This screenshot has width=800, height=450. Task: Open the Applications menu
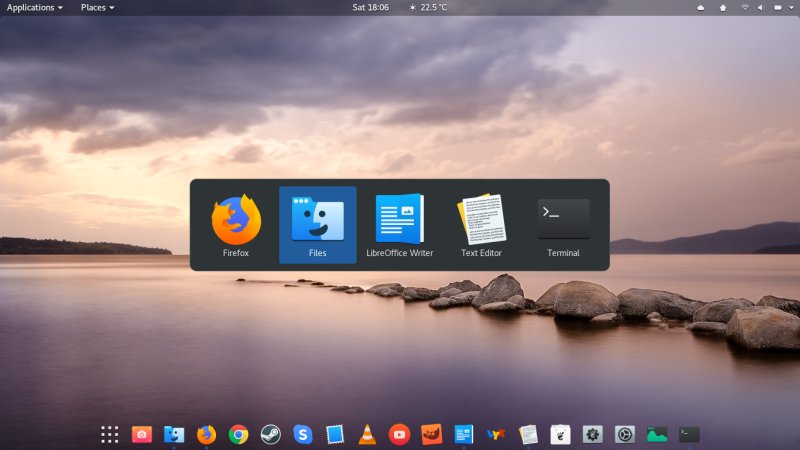click(x=34, y=7)
